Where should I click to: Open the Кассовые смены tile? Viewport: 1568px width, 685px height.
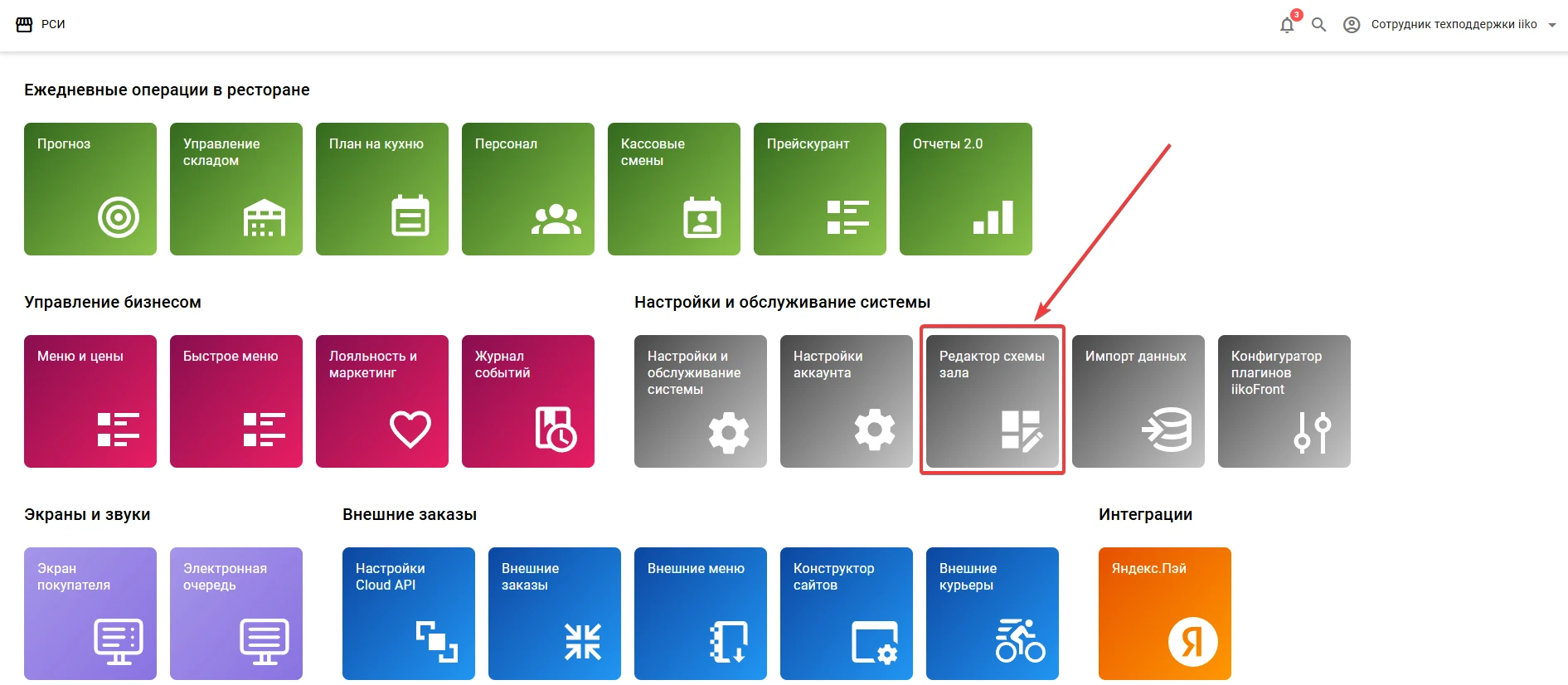pos(674,189)
